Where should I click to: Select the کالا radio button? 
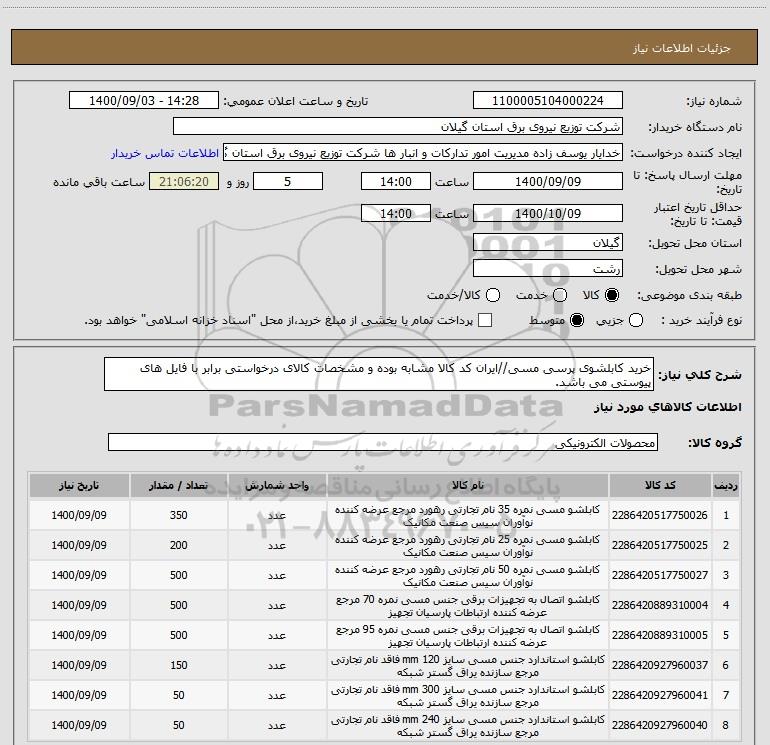pos(612,295)
